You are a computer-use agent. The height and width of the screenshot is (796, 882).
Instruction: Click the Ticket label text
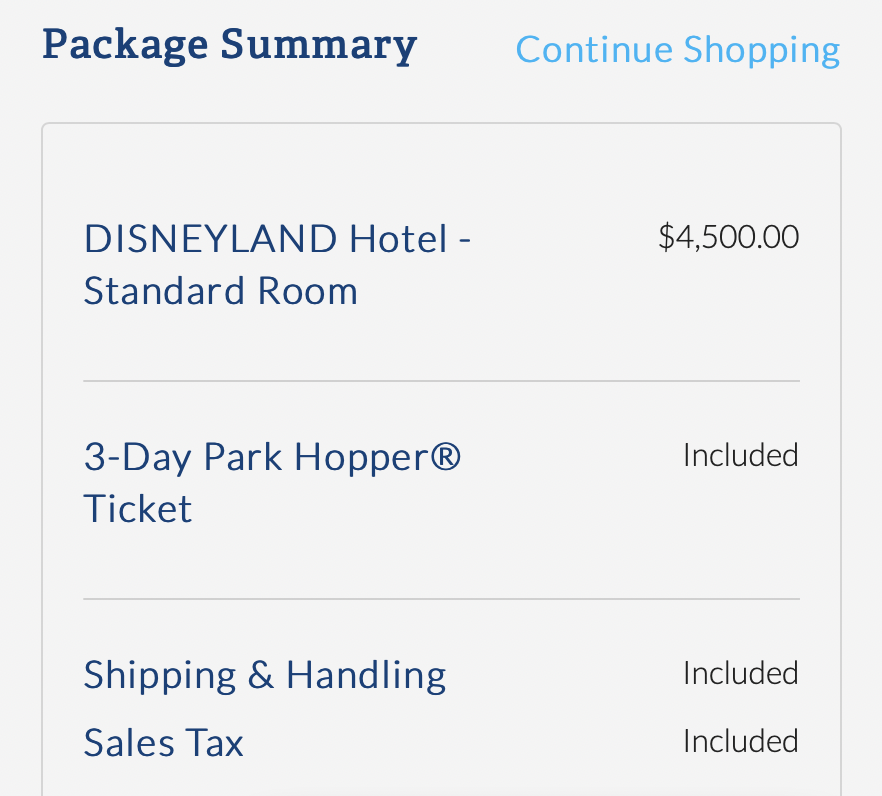137,508
